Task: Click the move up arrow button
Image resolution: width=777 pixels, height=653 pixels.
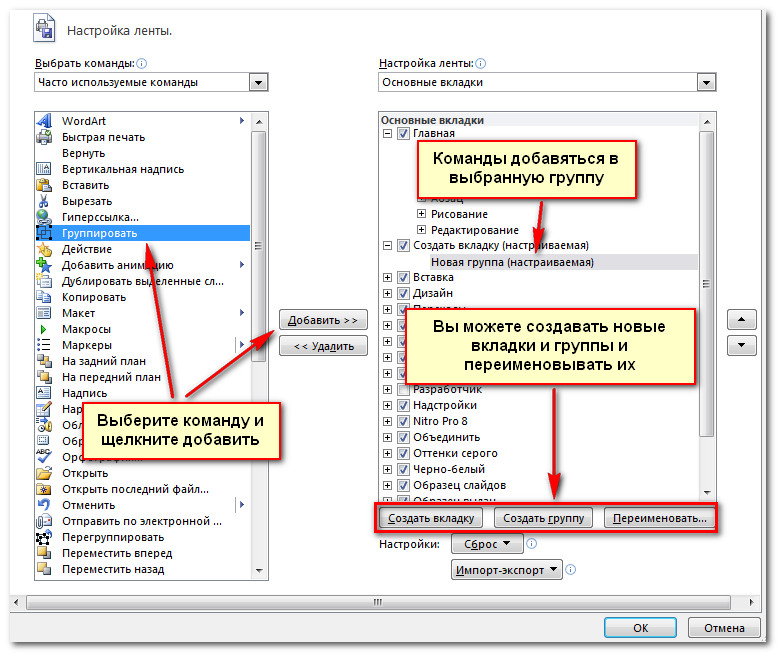Action: 741,321
